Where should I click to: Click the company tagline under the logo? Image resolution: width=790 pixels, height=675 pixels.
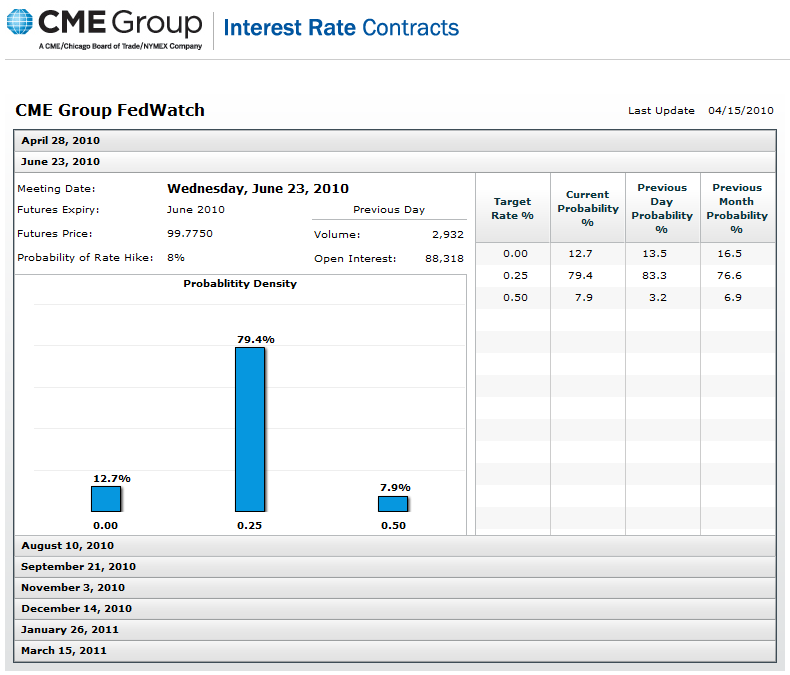pos(120,46)
